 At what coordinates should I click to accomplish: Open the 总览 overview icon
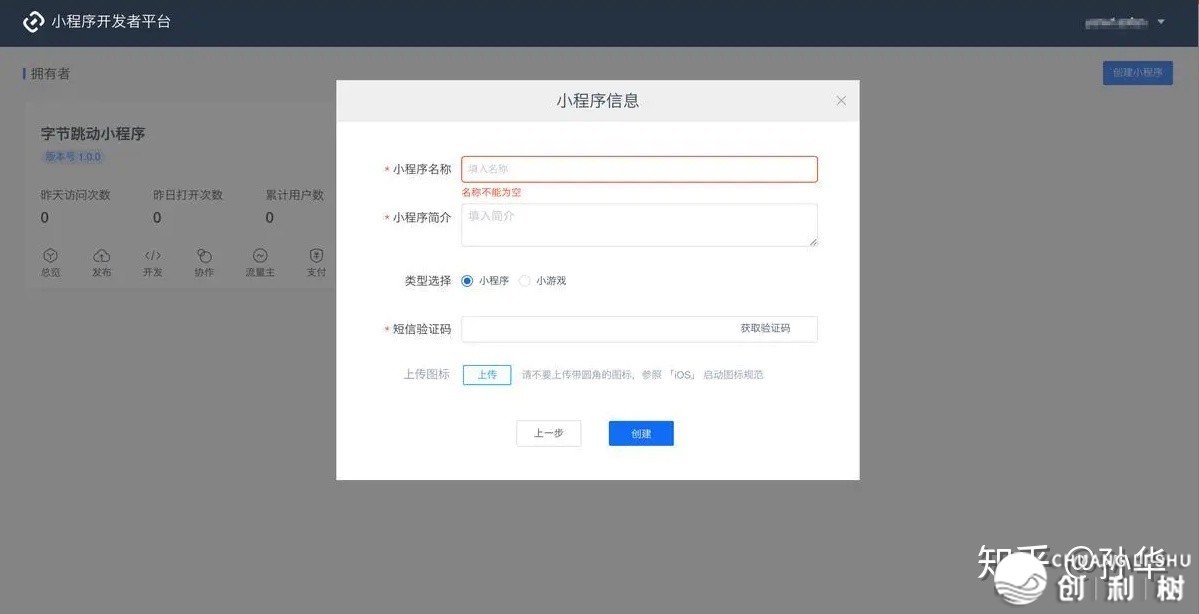(51, 257)
